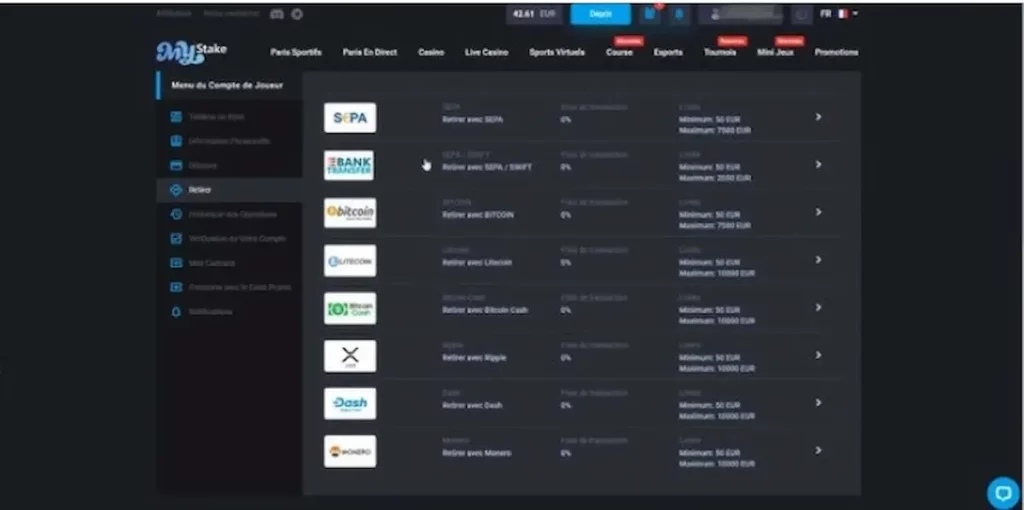This screenshot has width=1024, height=510.
Task: Expand the BITCOIN withdrawal row arrow
Action: pyautogui.click(x=818, y=212)
